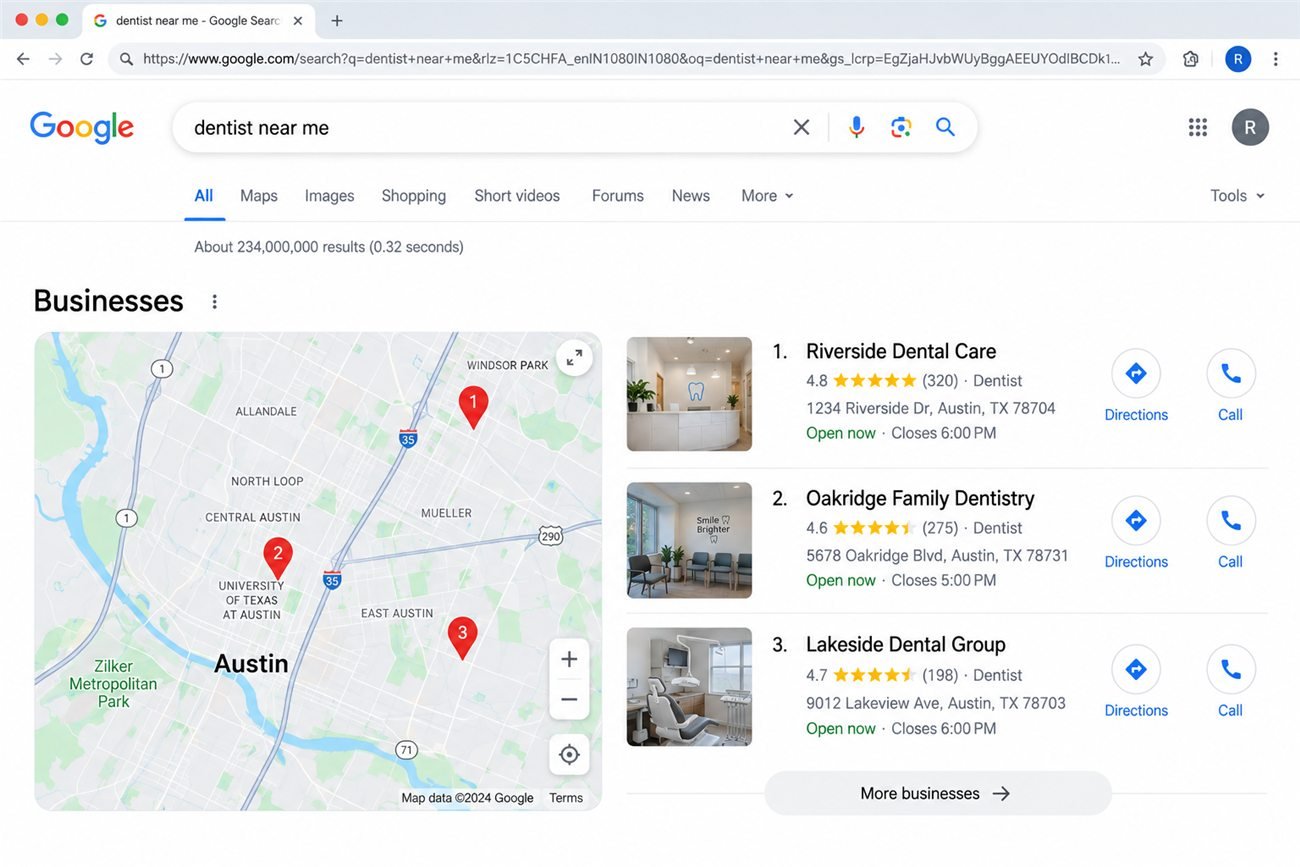Switch to the Maps tab
Viewport: 1300px width, 867px height.
[259, 196]
